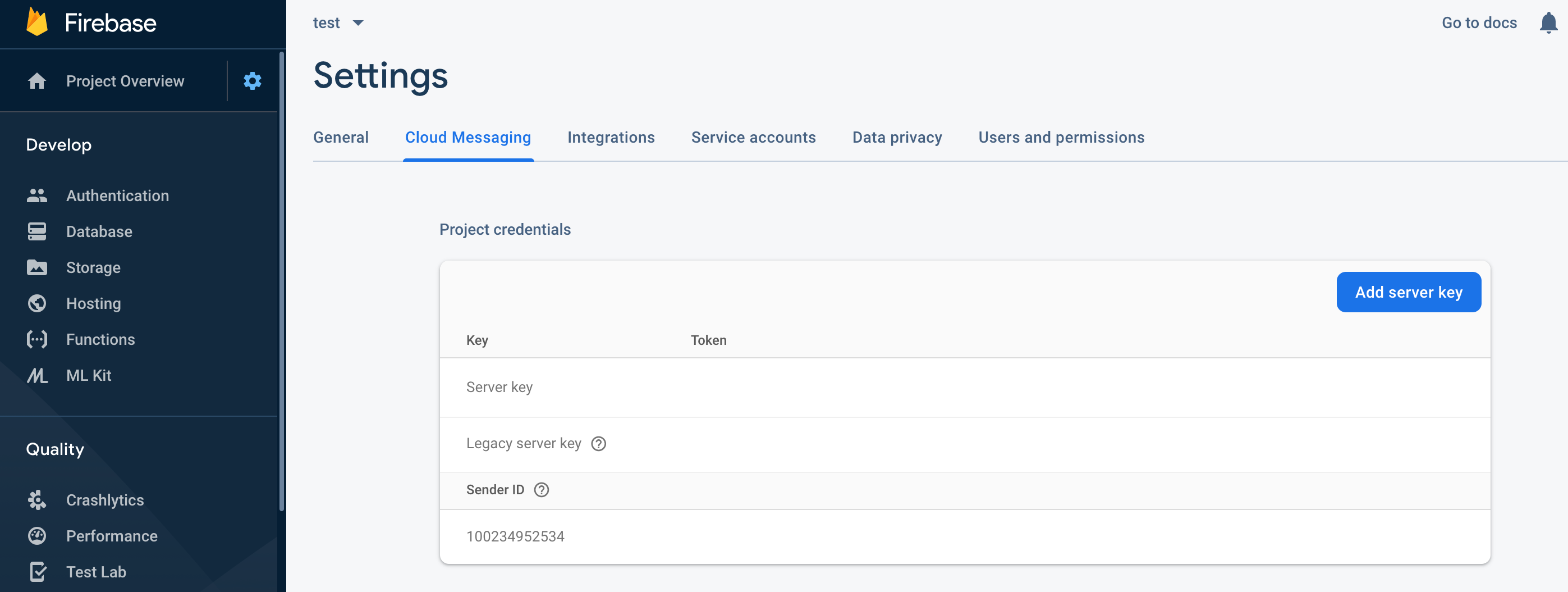Screen dimensions: 1568x592
Task: Click the Legacy server key help icon
Action: tap(599, 443)
